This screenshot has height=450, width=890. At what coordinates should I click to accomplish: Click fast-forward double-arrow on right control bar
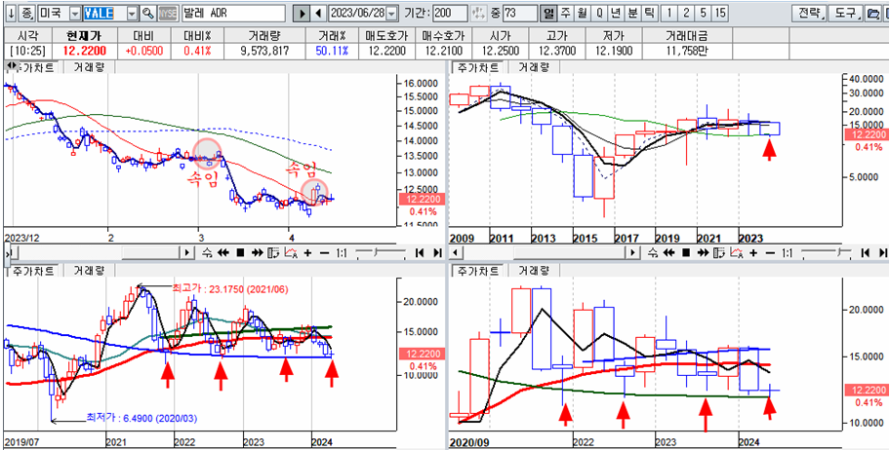[x=703, y=253]
